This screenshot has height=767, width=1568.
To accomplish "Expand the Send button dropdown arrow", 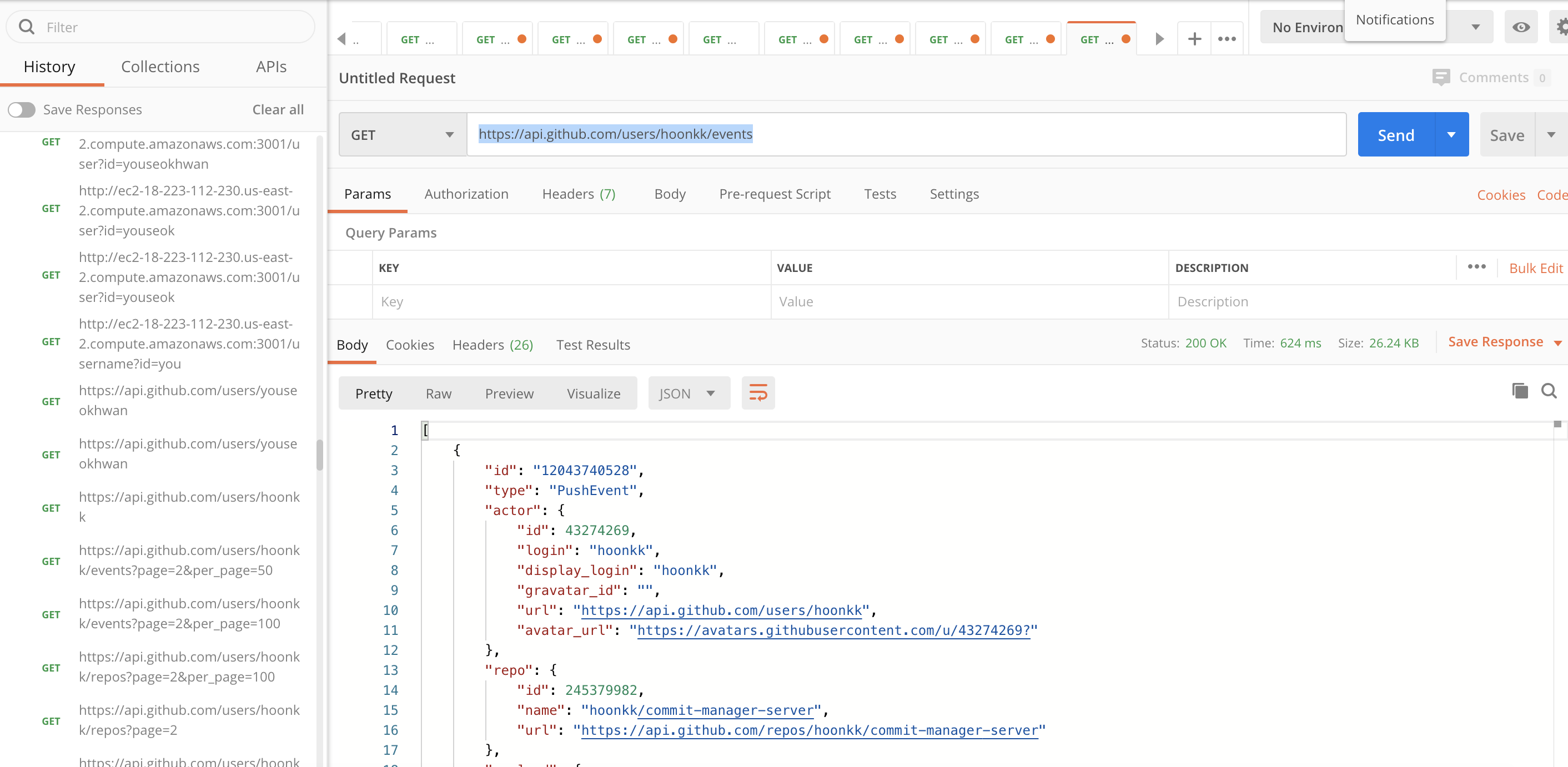I will [1451, 134].
